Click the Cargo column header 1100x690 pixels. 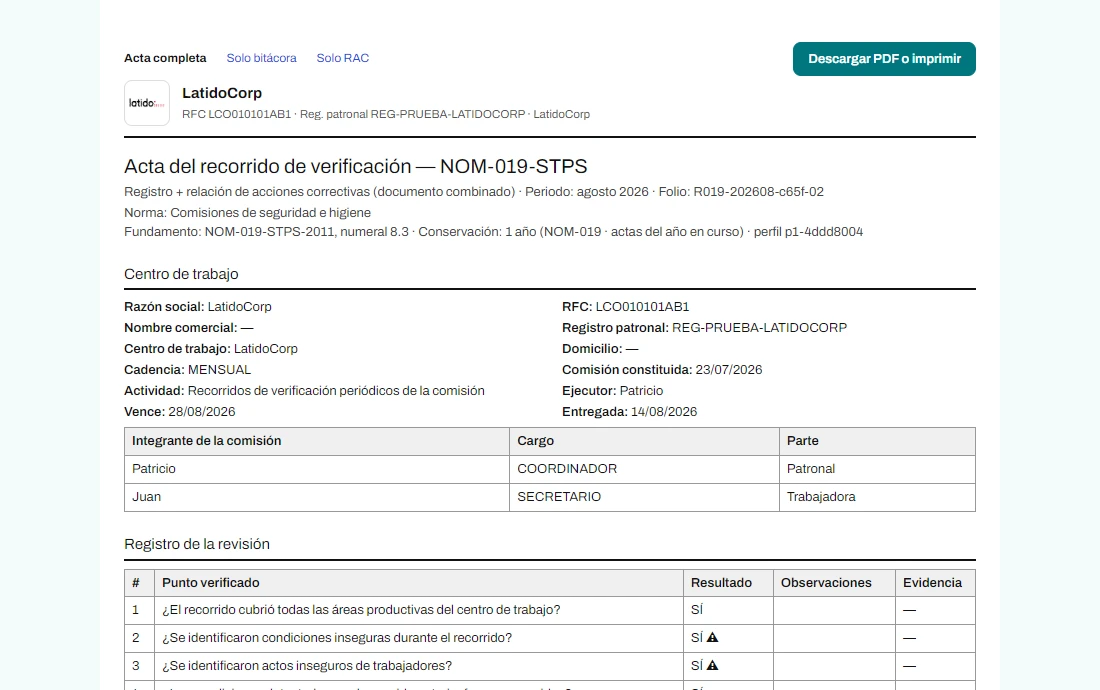point(644,441)
